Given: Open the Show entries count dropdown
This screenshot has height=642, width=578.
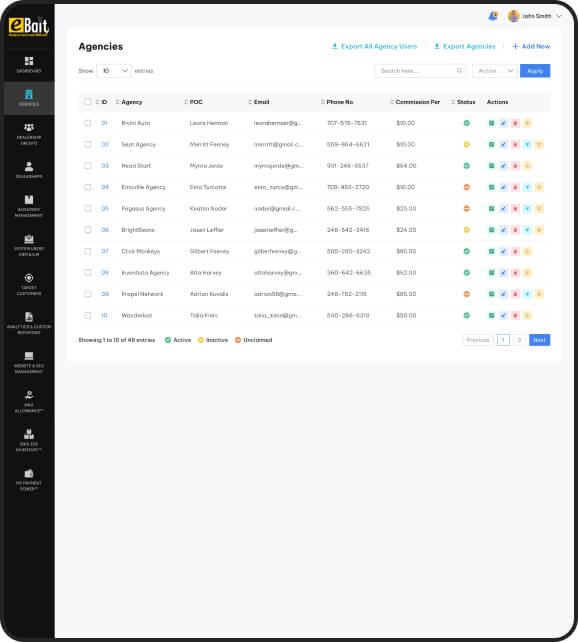Looking at the screenshot, I should 114,71.
